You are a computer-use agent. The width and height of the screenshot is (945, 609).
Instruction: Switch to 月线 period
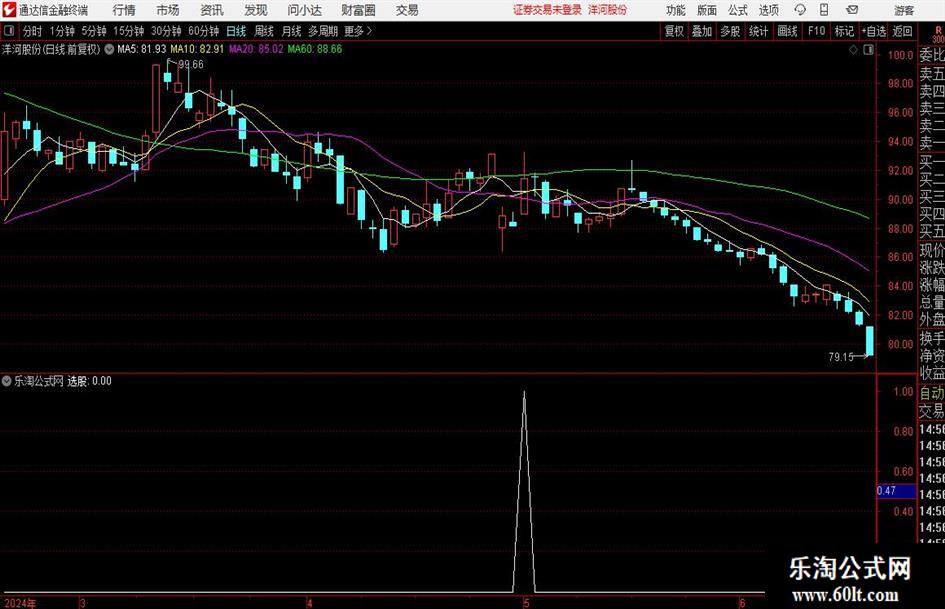(x=291, y=31)
